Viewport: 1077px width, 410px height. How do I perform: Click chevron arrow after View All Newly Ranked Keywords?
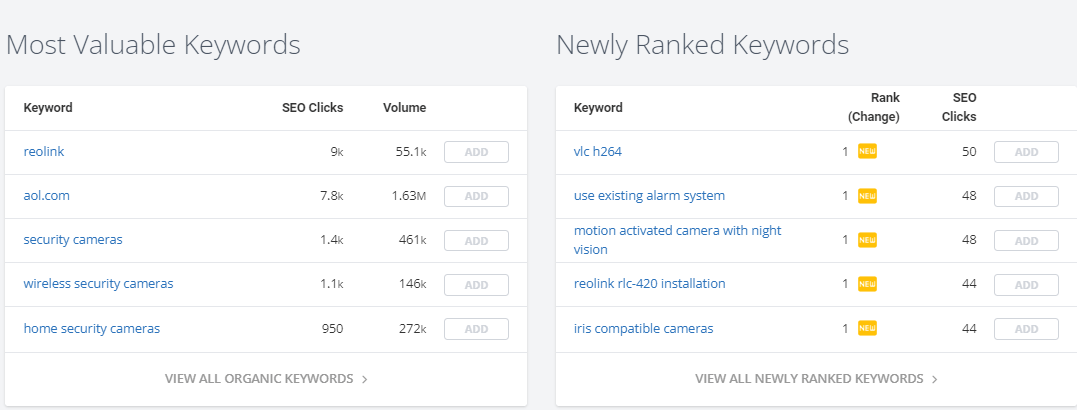tap(934, 379)
